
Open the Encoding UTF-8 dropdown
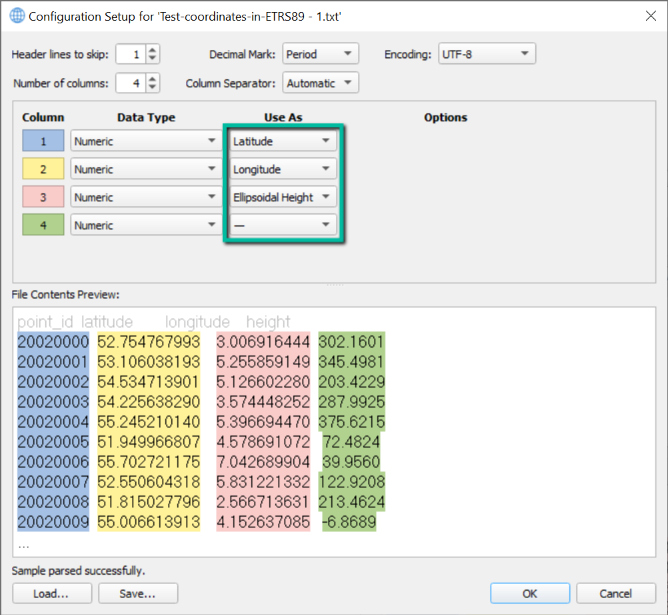tap(487, 54)
